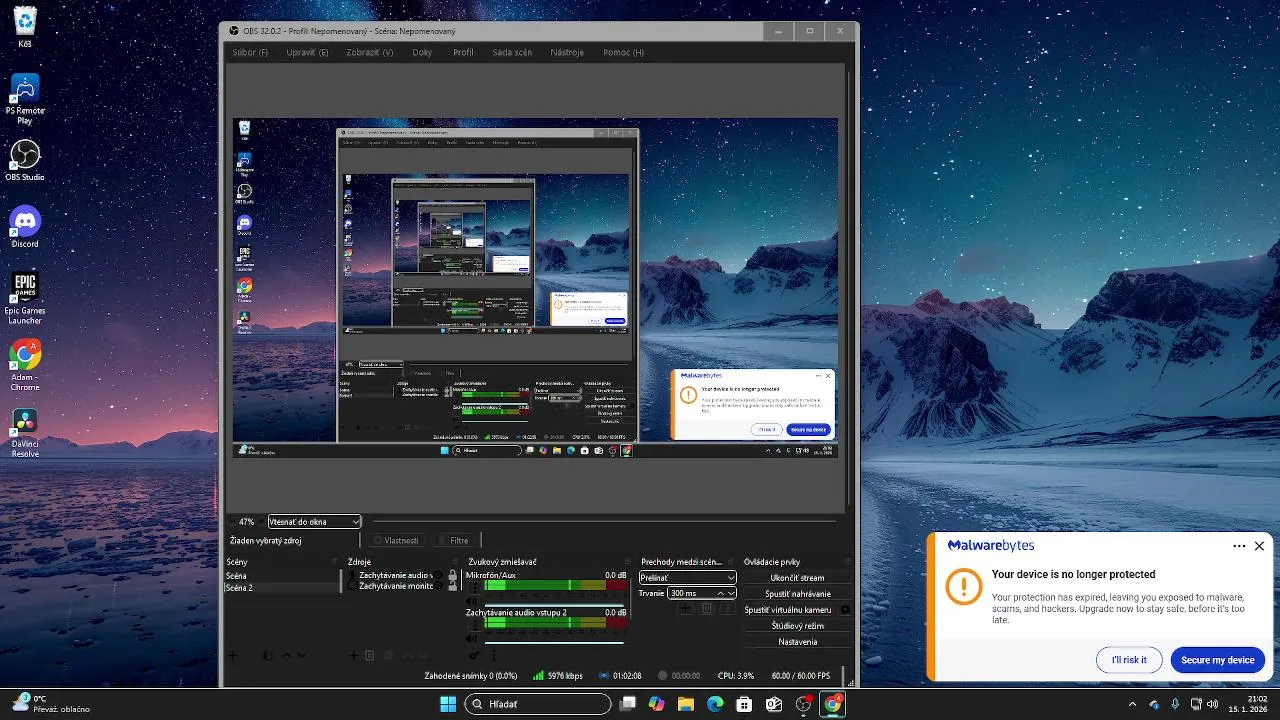The height and width of the screenshot is (720, 1280).
Task: Undock the Ovládacie prvky panel
Action: click(x=849, y=562)
